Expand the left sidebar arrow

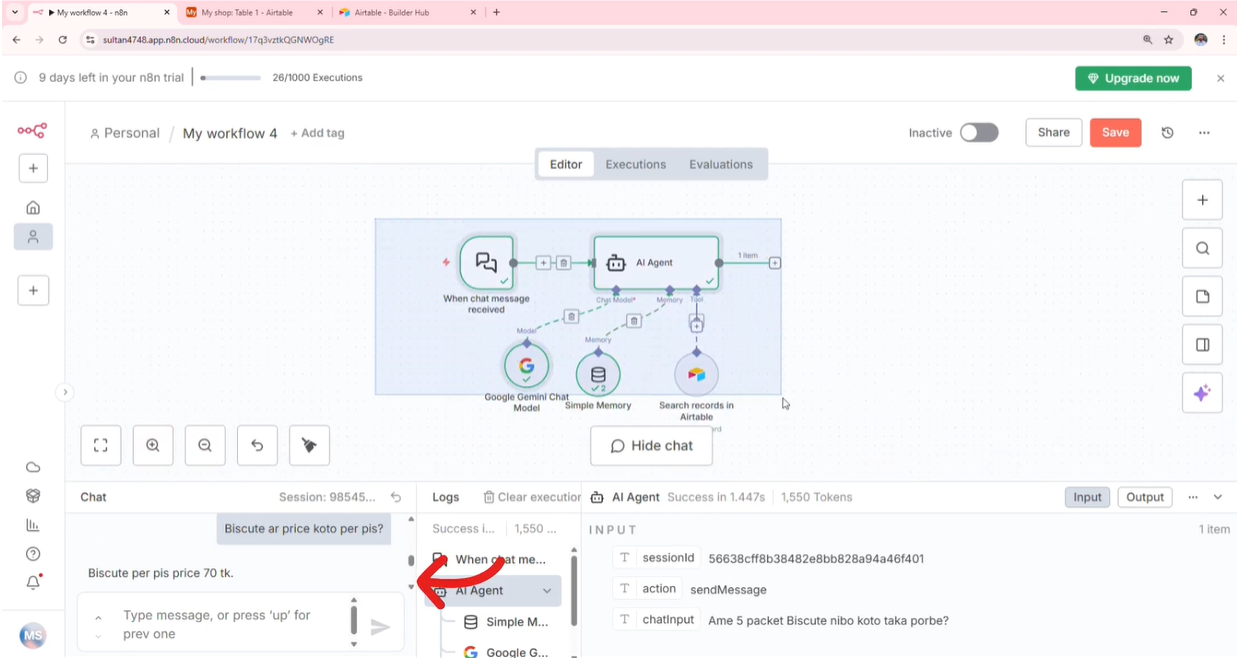65,392
